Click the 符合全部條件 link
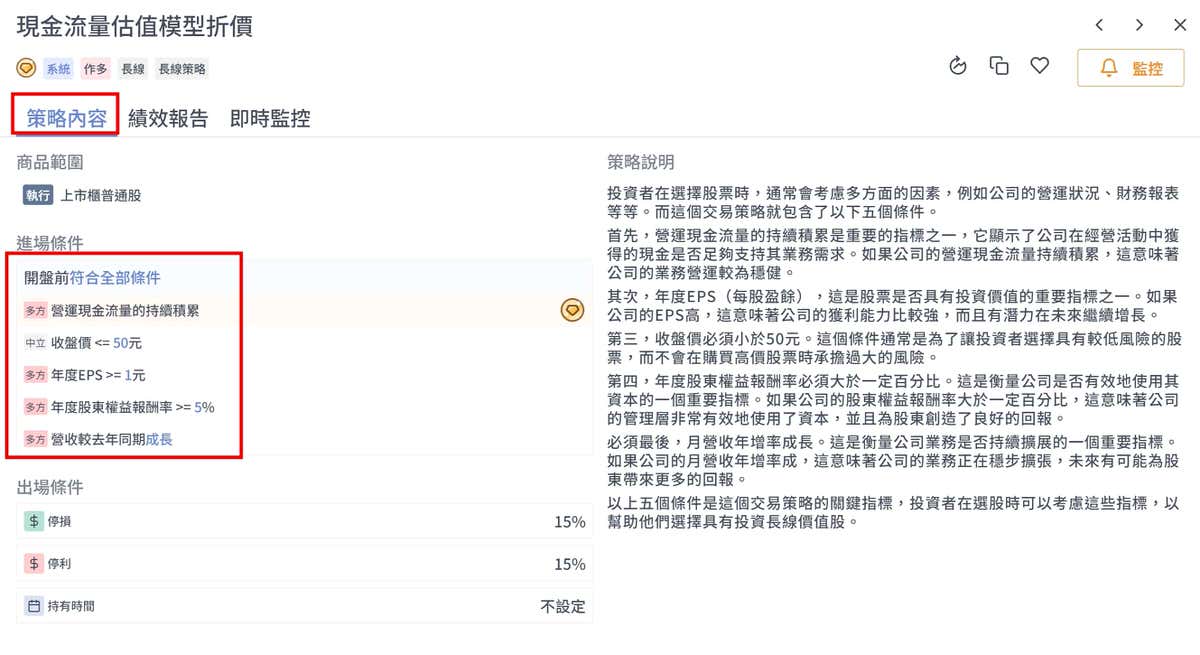Image resolution: width=1200 pixels, height=655 pixels. pos(115,277)
